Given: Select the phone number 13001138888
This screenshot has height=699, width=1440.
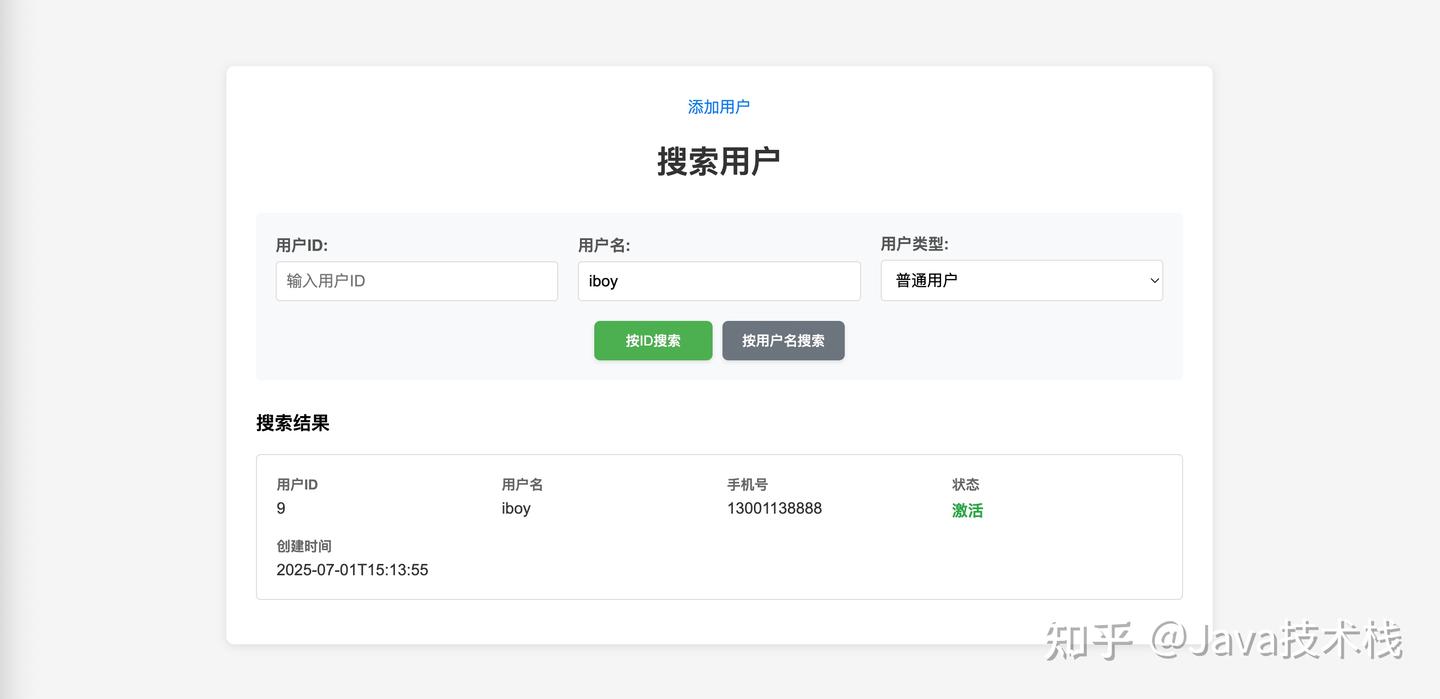Looking at the screenshot, I should coord(774,508).
